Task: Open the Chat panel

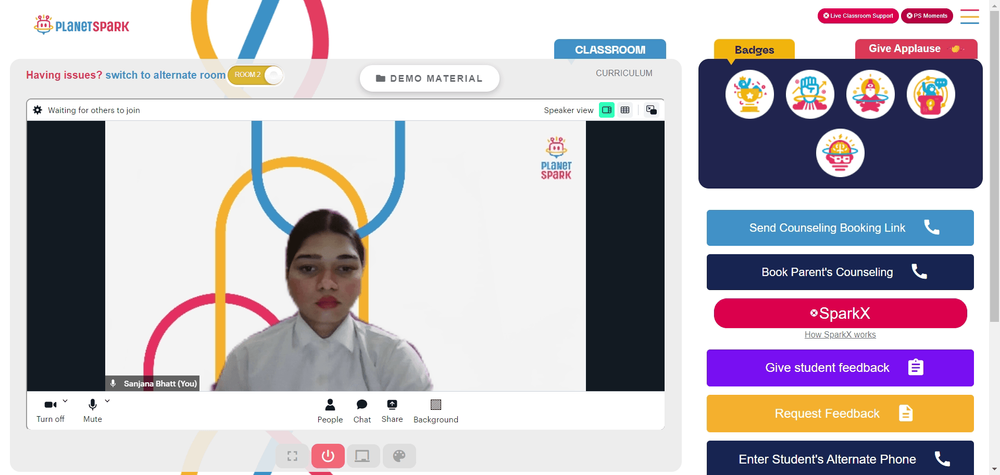Action: 362,411
